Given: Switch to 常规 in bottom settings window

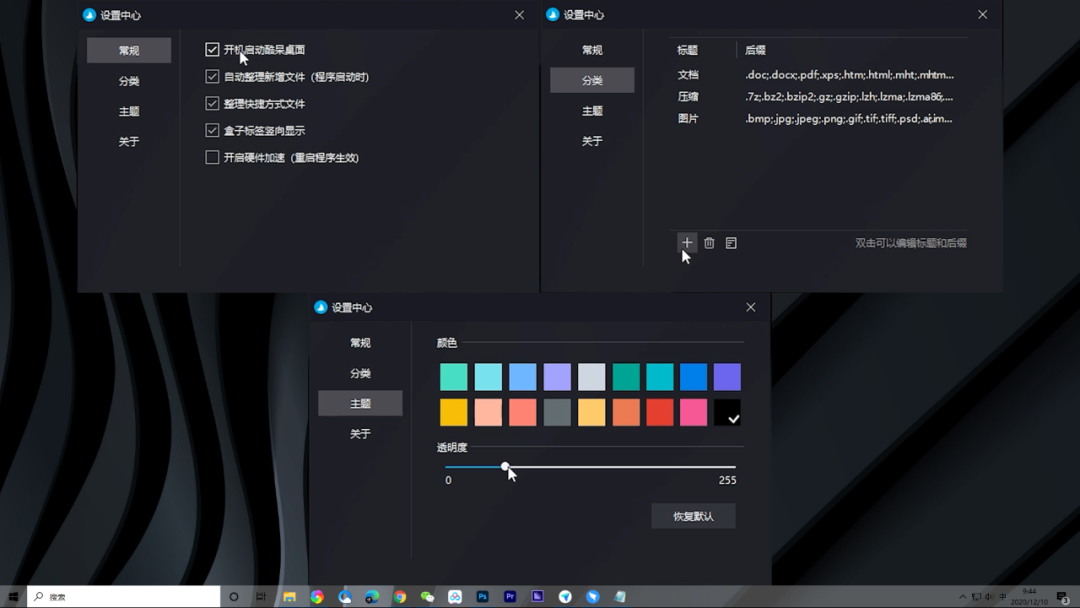Looking at the screenshot, I should [x=360, y=342].
